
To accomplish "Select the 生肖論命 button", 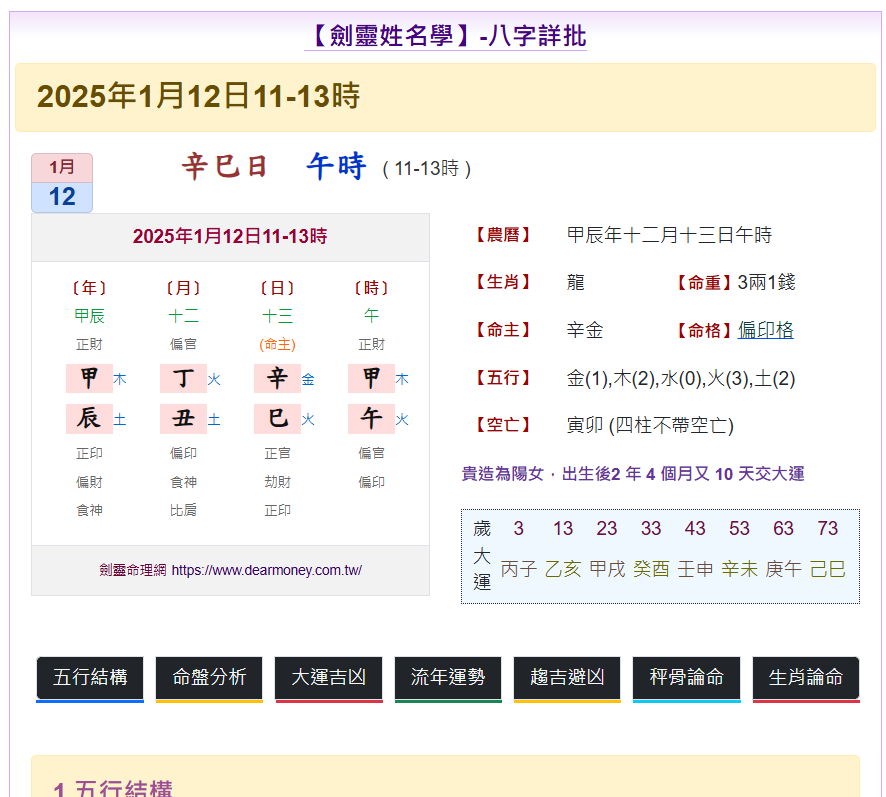I will (805, 677).
